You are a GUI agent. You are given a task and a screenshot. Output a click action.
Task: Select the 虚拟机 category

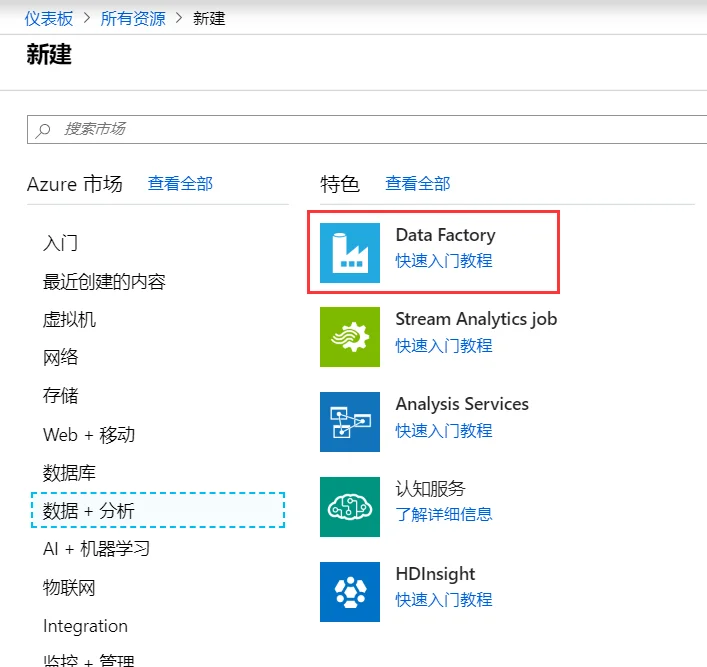tap(69, 320)
